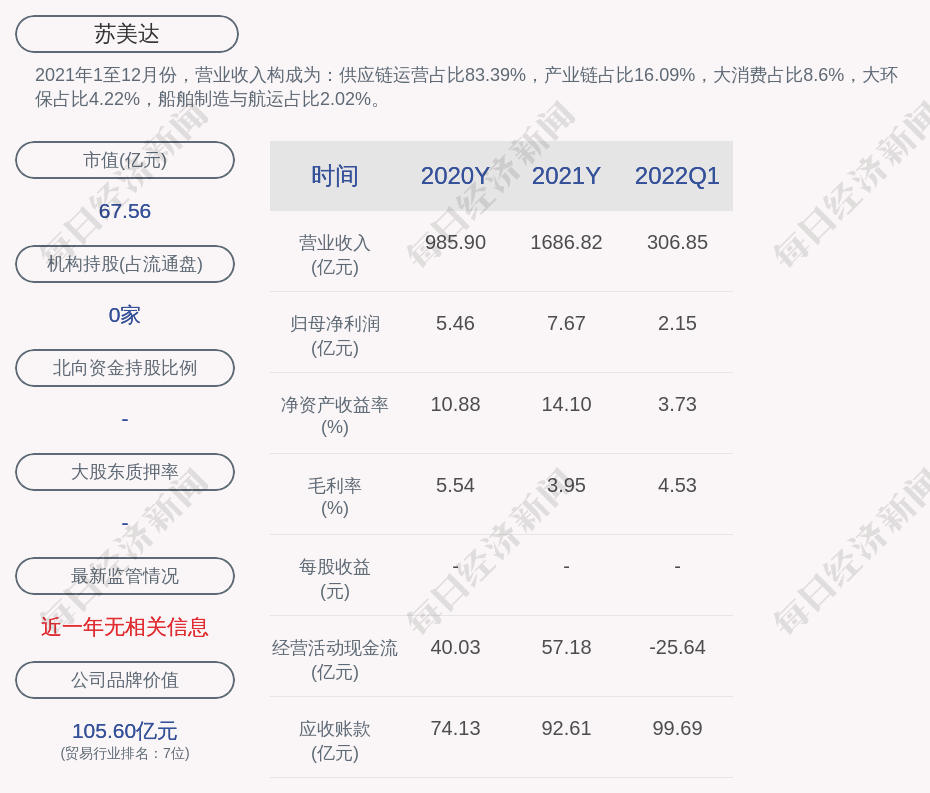This screenshot has width=930, height=793.
Task: Click ROE value 10.88
Action: coord(455,404)
